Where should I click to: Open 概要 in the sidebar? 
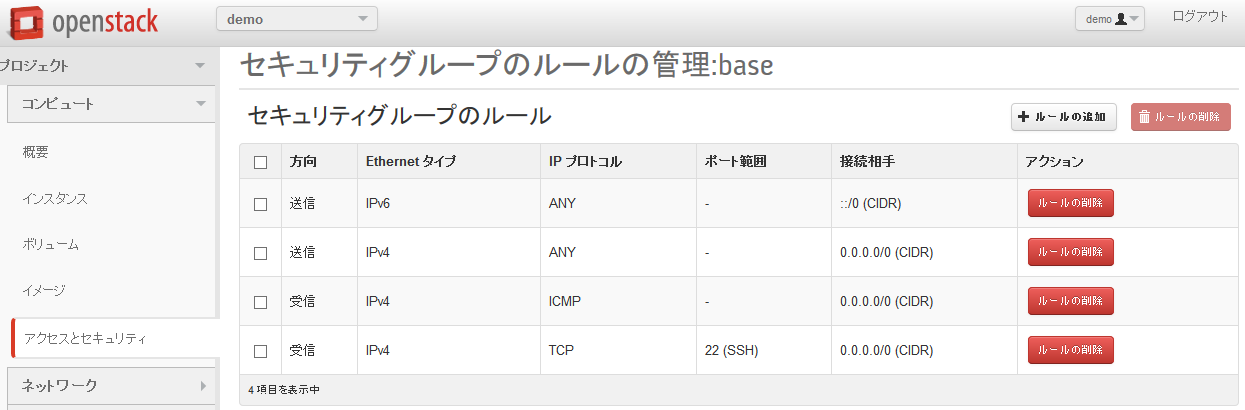coord(35,153)
